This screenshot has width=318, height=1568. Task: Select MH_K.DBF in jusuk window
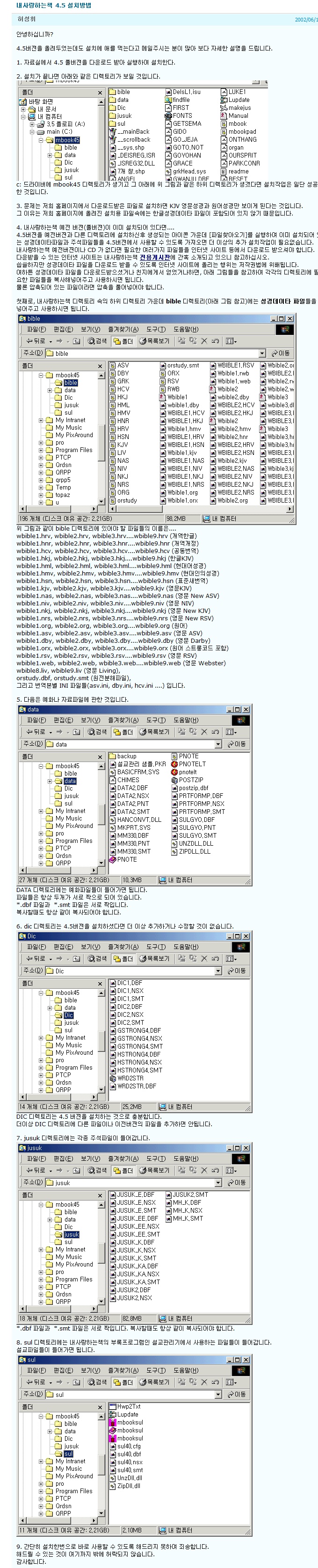[183, 1202]
